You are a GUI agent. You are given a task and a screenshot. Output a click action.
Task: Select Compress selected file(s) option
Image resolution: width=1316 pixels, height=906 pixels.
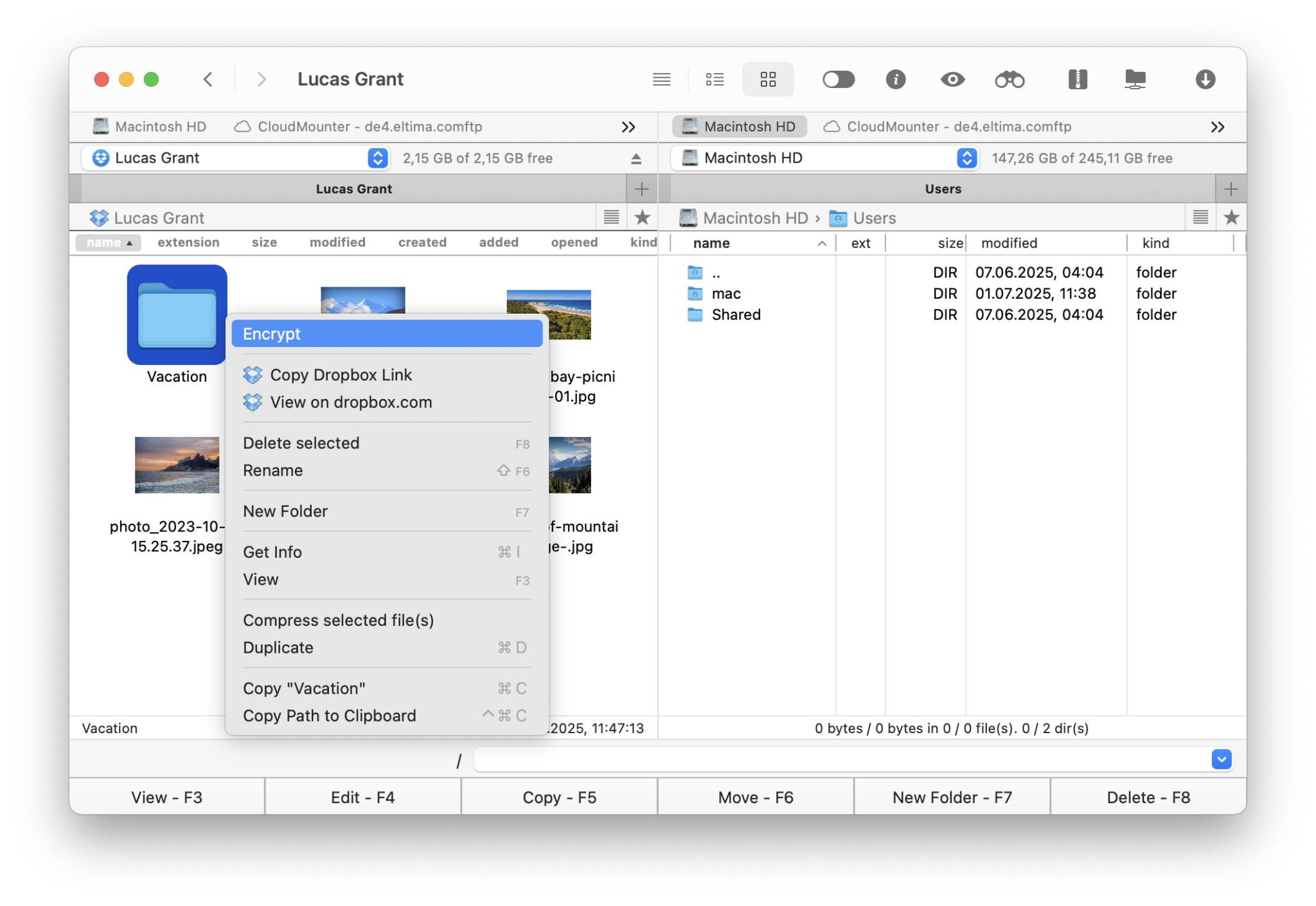point(338,620)
